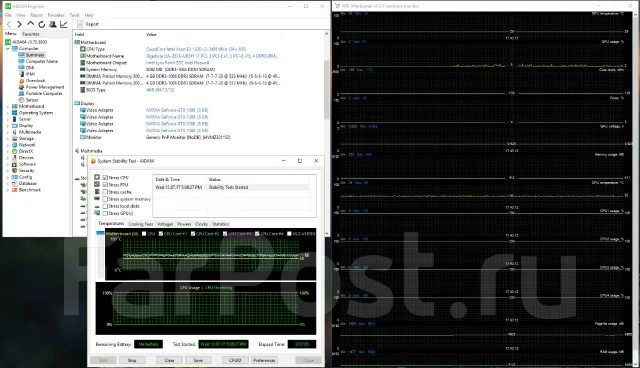Click the Clear button in Stability Test
This screenshot has width=640, height=368.
pyautogui.click(x=169, y=360)
